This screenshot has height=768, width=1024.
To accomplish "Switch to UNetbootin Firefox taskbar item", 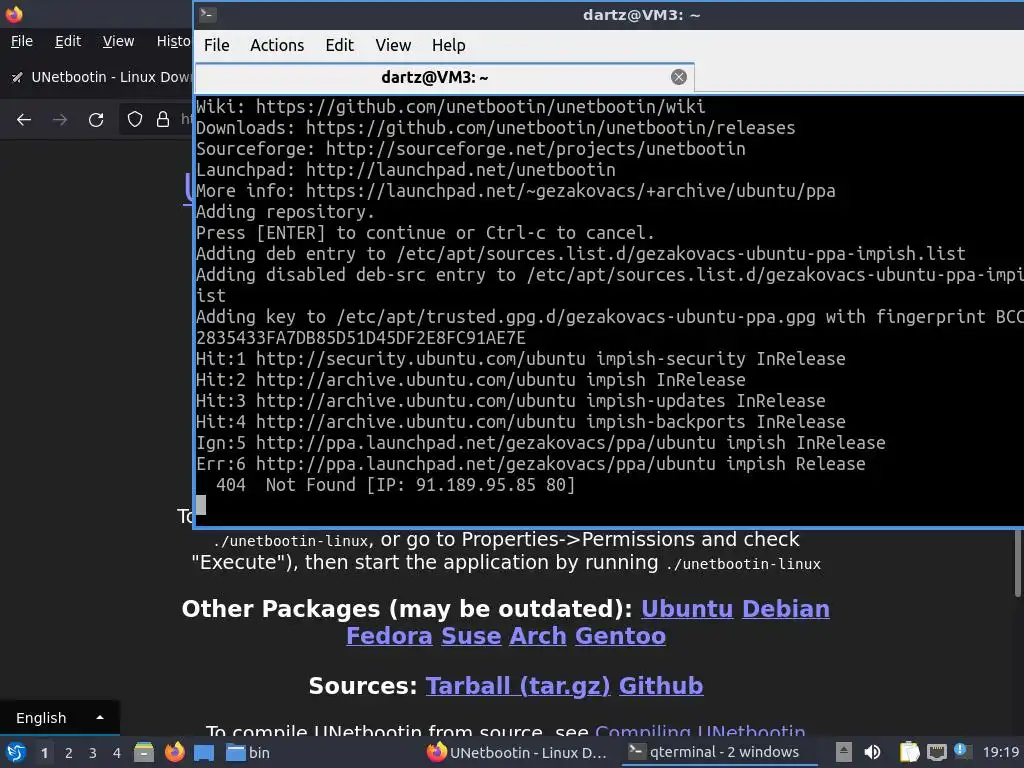I will pos(517,752).
